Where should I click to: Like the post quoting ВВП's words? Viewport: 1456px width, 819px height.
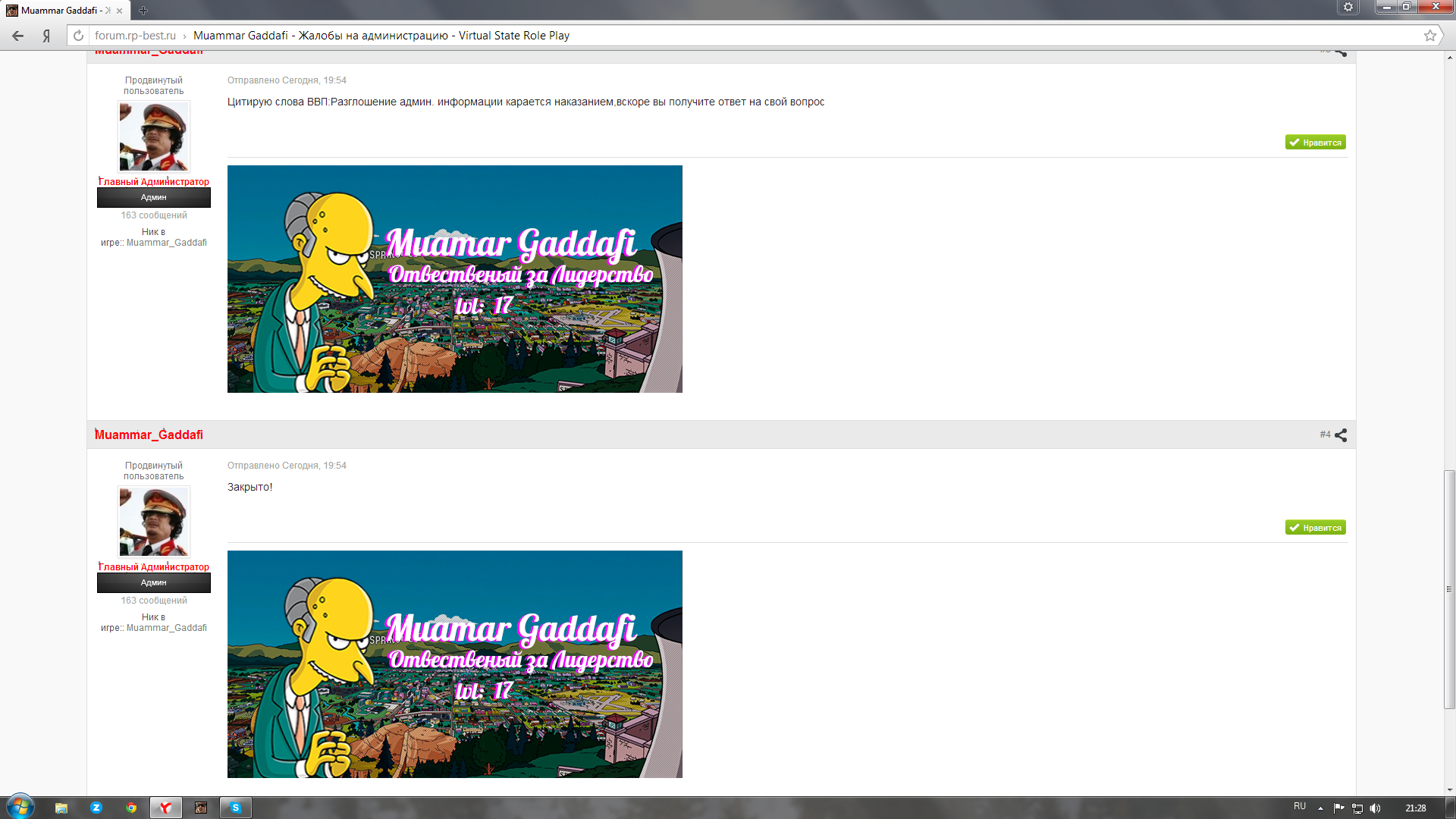pyautogui.click(x=1315, y=143)
